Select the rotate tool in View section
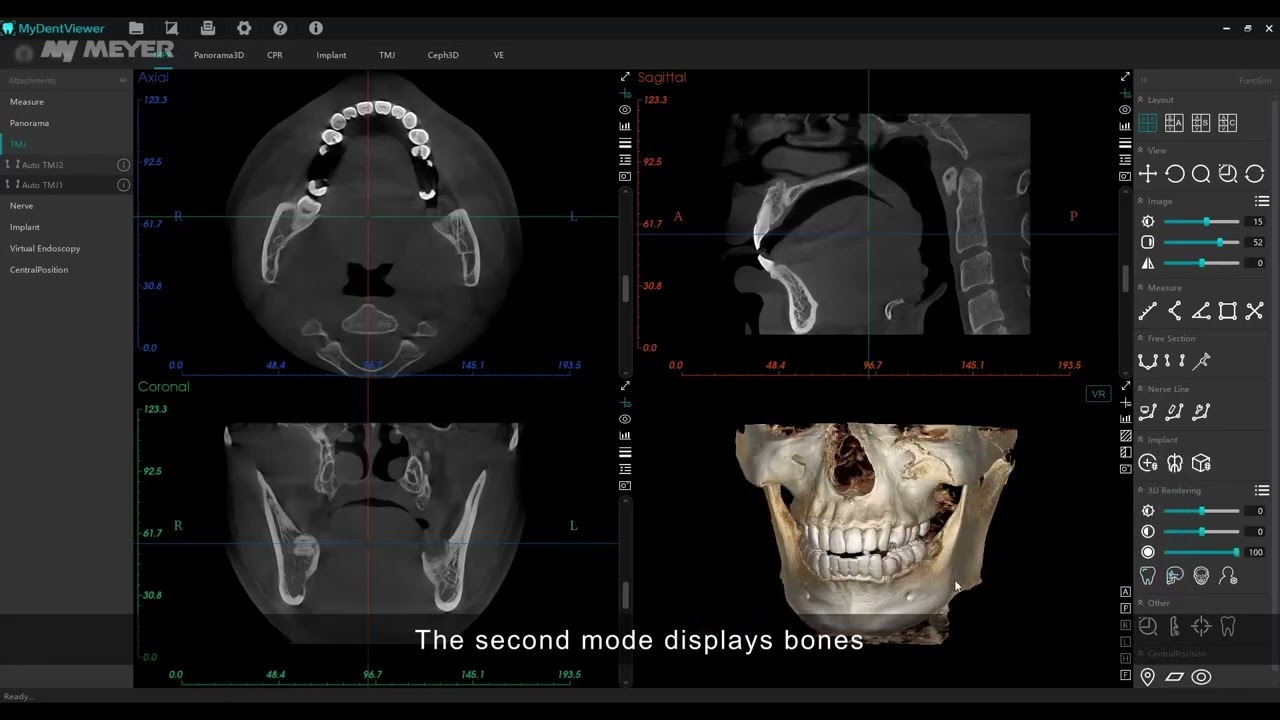The width and height of the screenshot is (1280, 720). tap(1175, 174)
